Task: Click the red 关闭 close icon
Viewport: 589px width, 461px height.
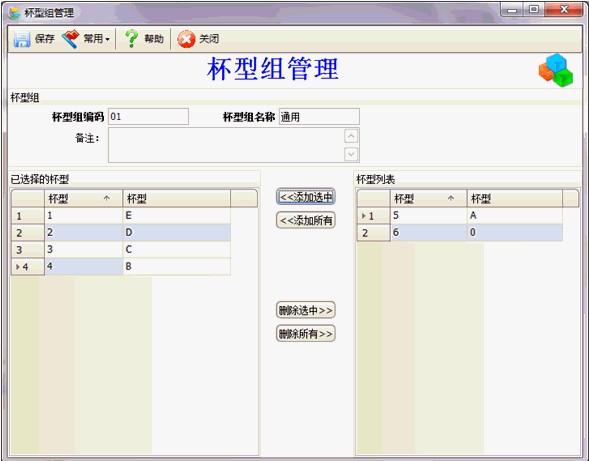Action: pyautogui.click(x=186, y=39)
